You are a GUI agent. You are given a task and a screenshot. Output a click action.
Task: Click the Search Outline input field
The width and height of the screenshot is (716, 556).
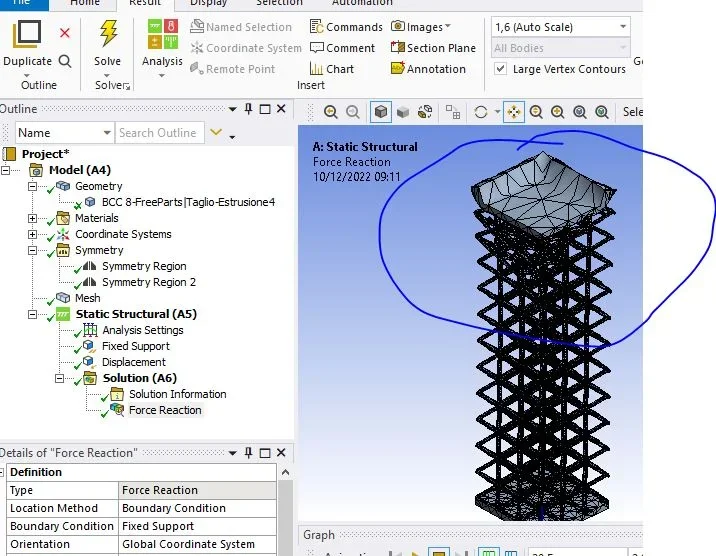(x=159, y=133)
